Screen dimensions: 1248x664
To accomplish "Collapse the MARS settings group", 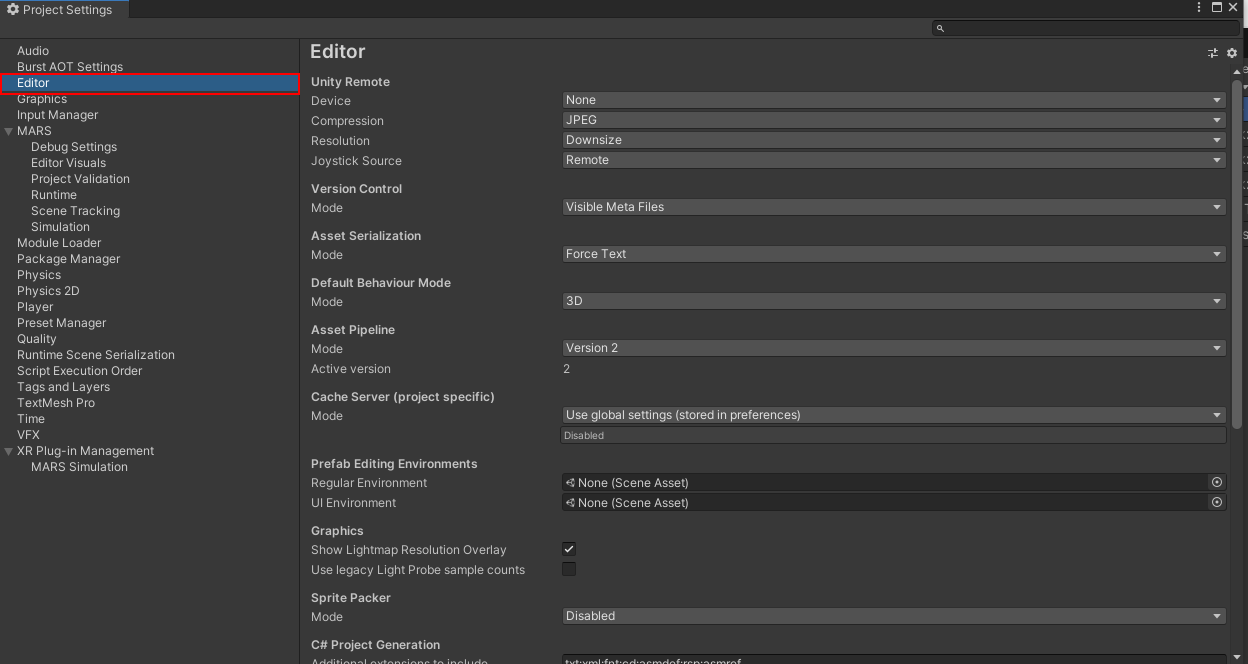I will [9, 131].
